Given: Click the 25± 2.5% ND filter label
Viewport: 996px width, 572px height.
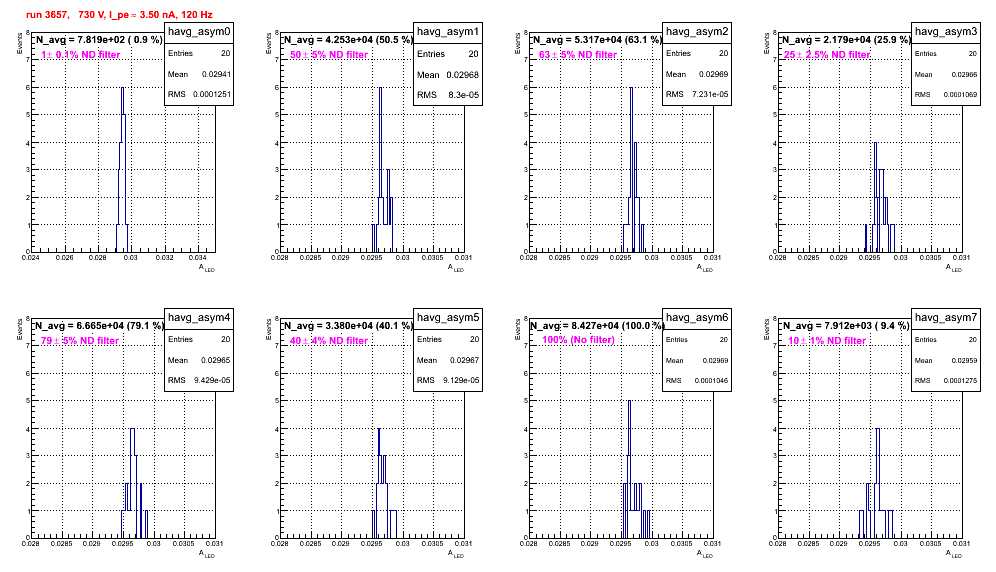Looking at the screenshot, I should pyautogui.click(x=827, y=55).
